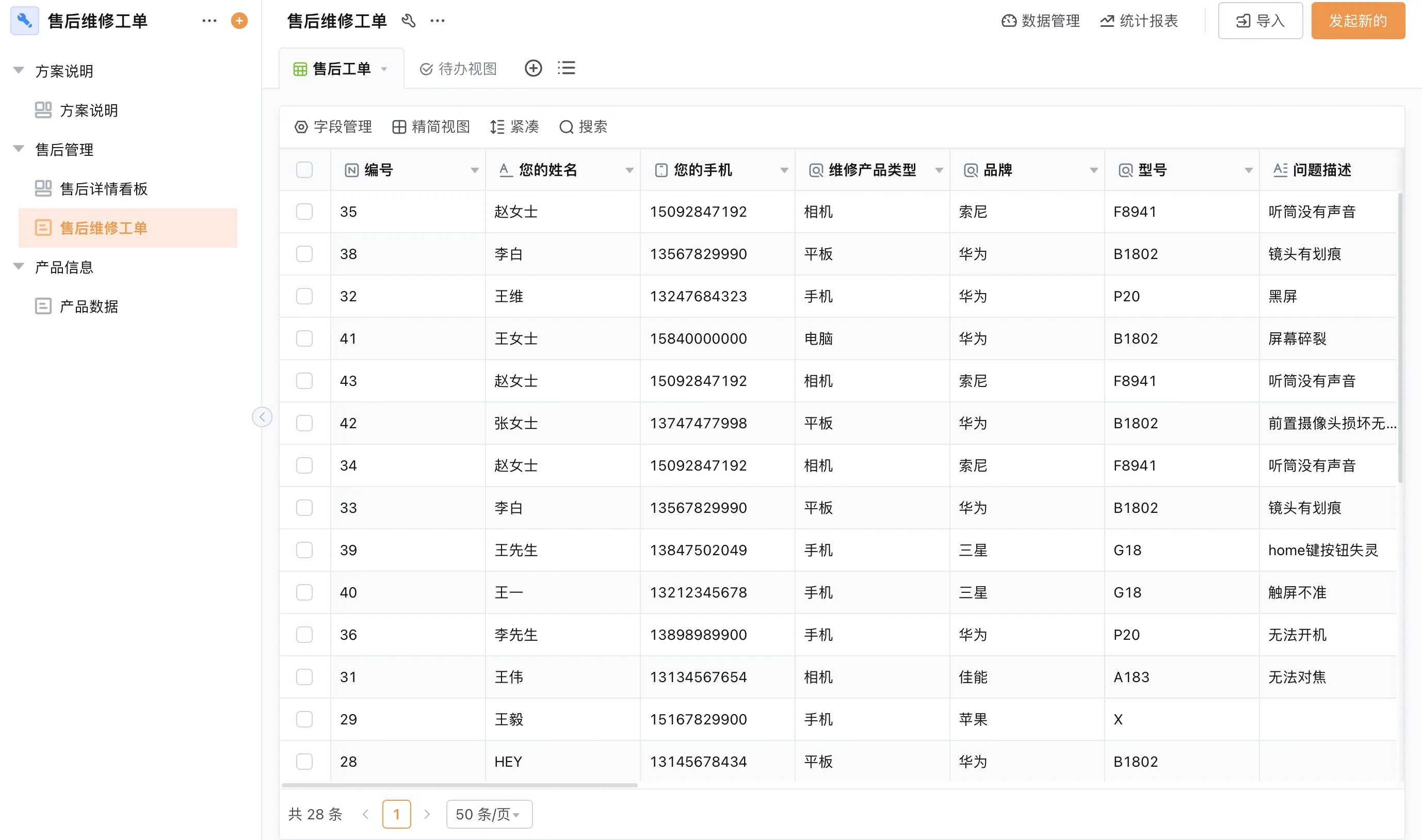Viewport: 1422px width, 840px height.
Task: Click the 导入 import button
Action: [1260, 21]
